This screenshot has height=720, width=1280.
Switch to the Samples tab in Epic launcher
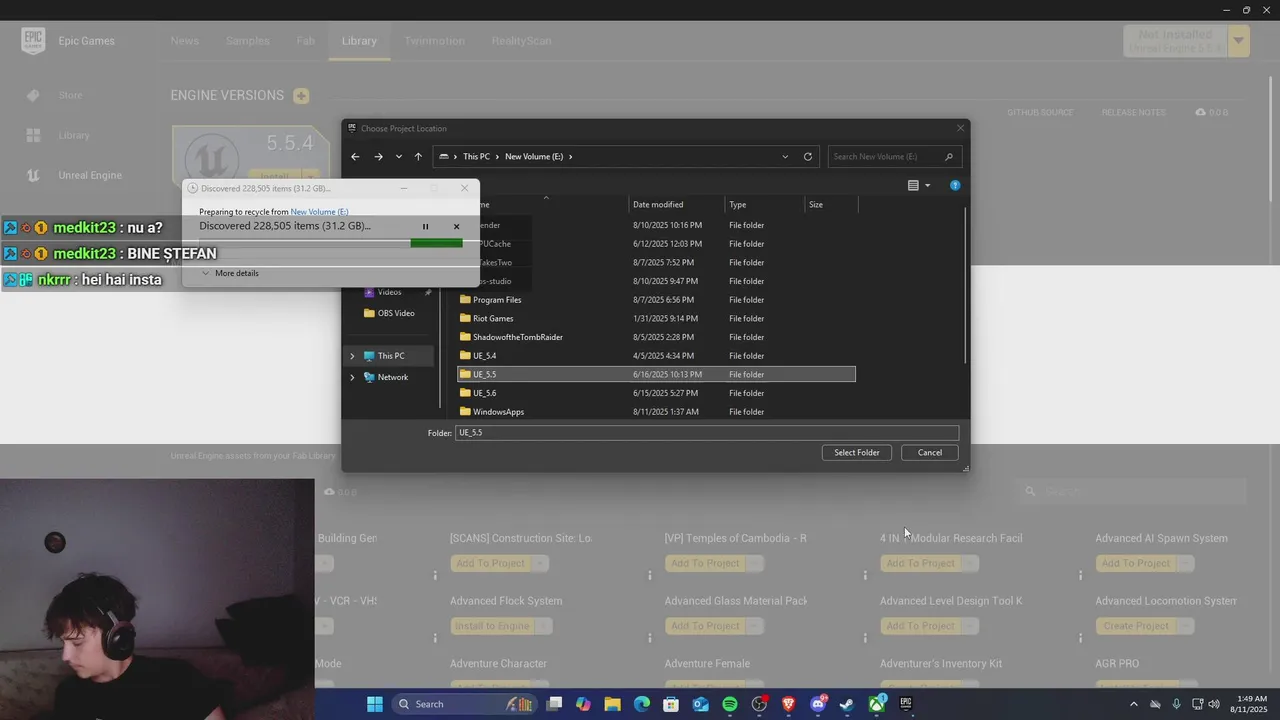pyautogui.click(x=247, y=41)
